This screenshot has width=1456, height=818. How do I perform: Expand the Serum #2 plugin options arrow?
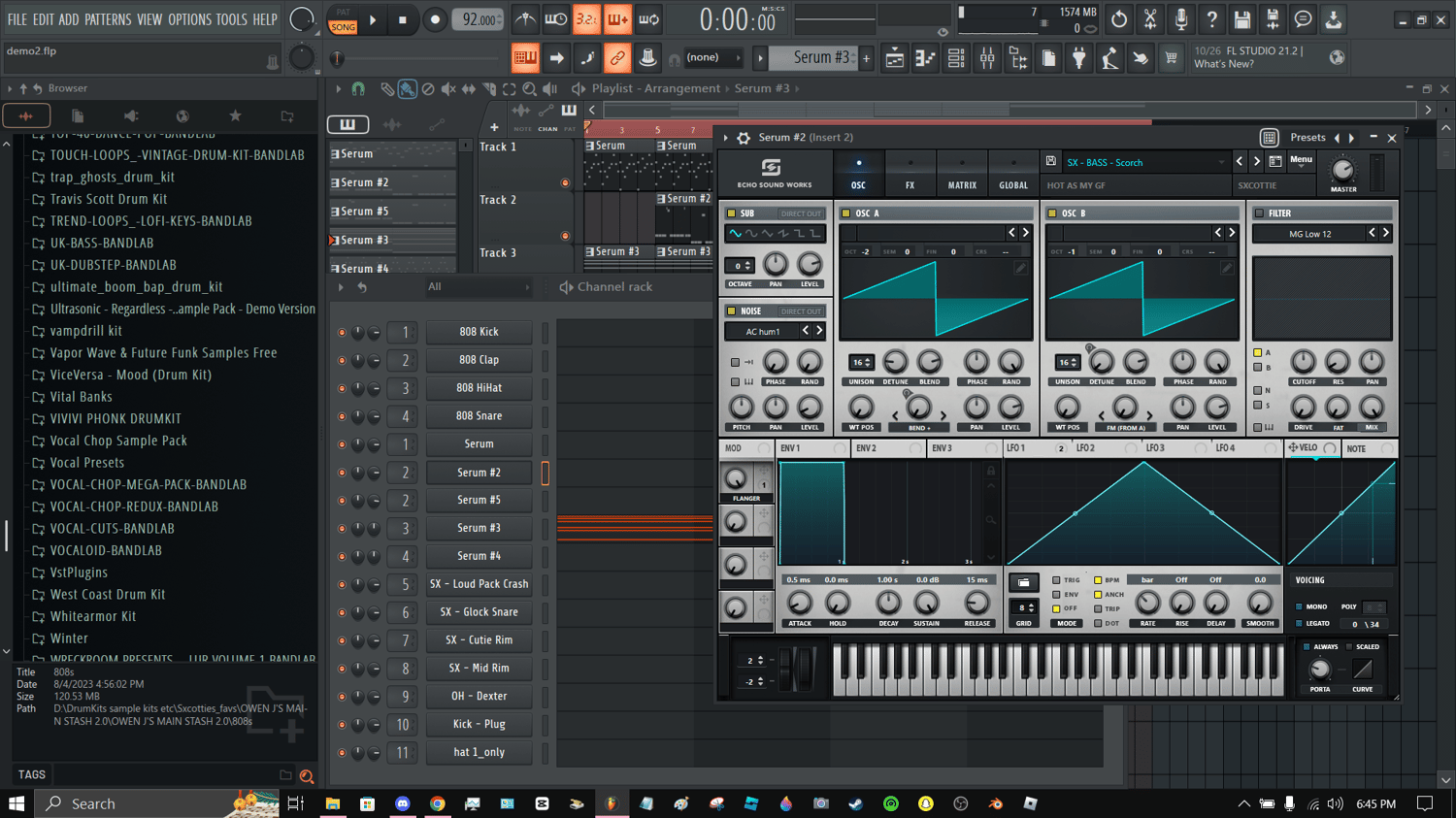click(726, 138)
